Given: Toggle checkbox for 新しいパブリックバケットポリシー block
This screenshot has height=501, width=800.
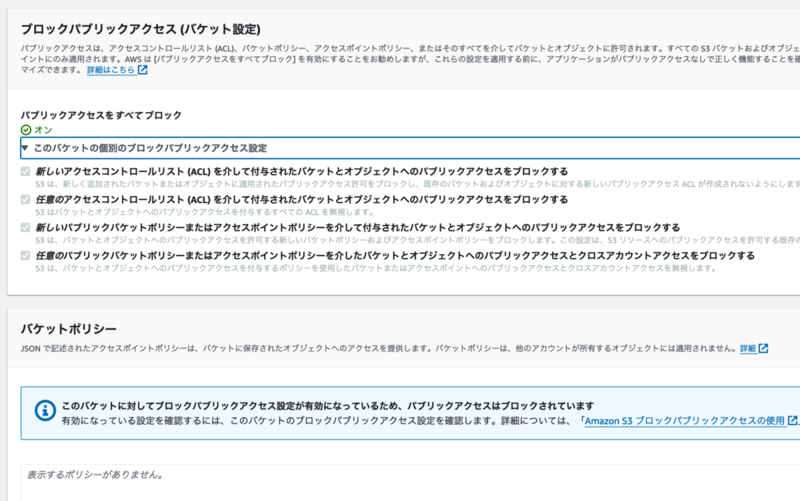Looking at the screenshot, I should (x=26, y=228).
